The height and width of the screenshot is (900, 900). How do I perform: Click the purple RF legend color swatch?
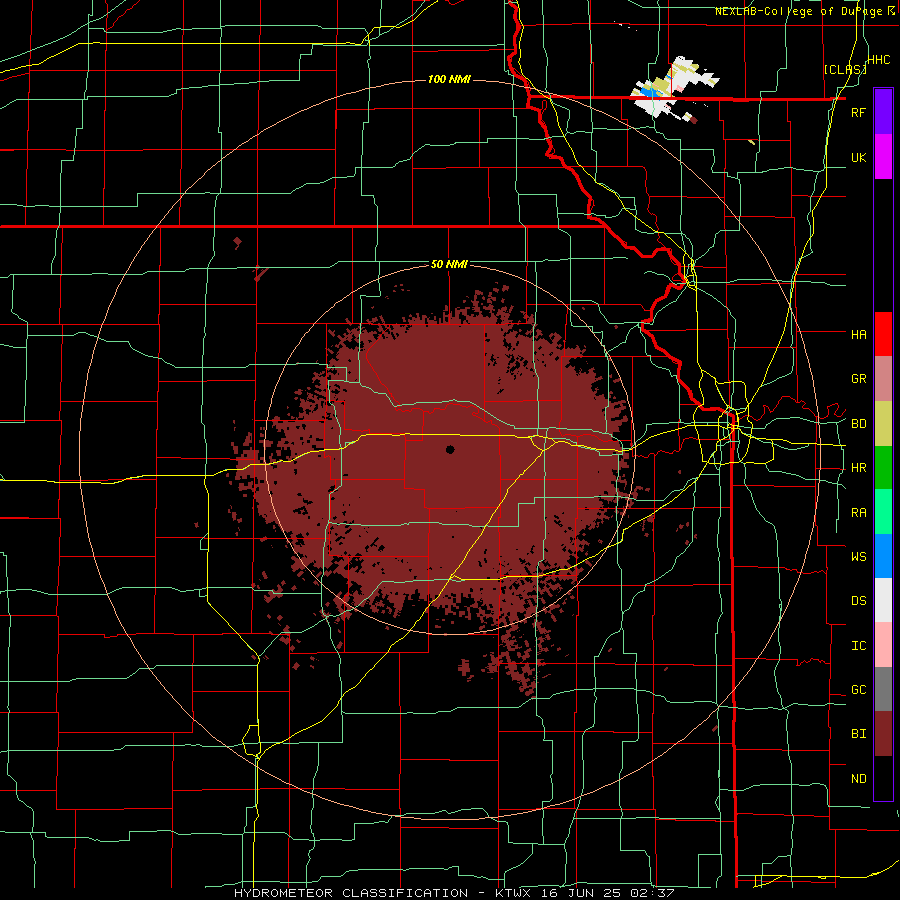883,112
